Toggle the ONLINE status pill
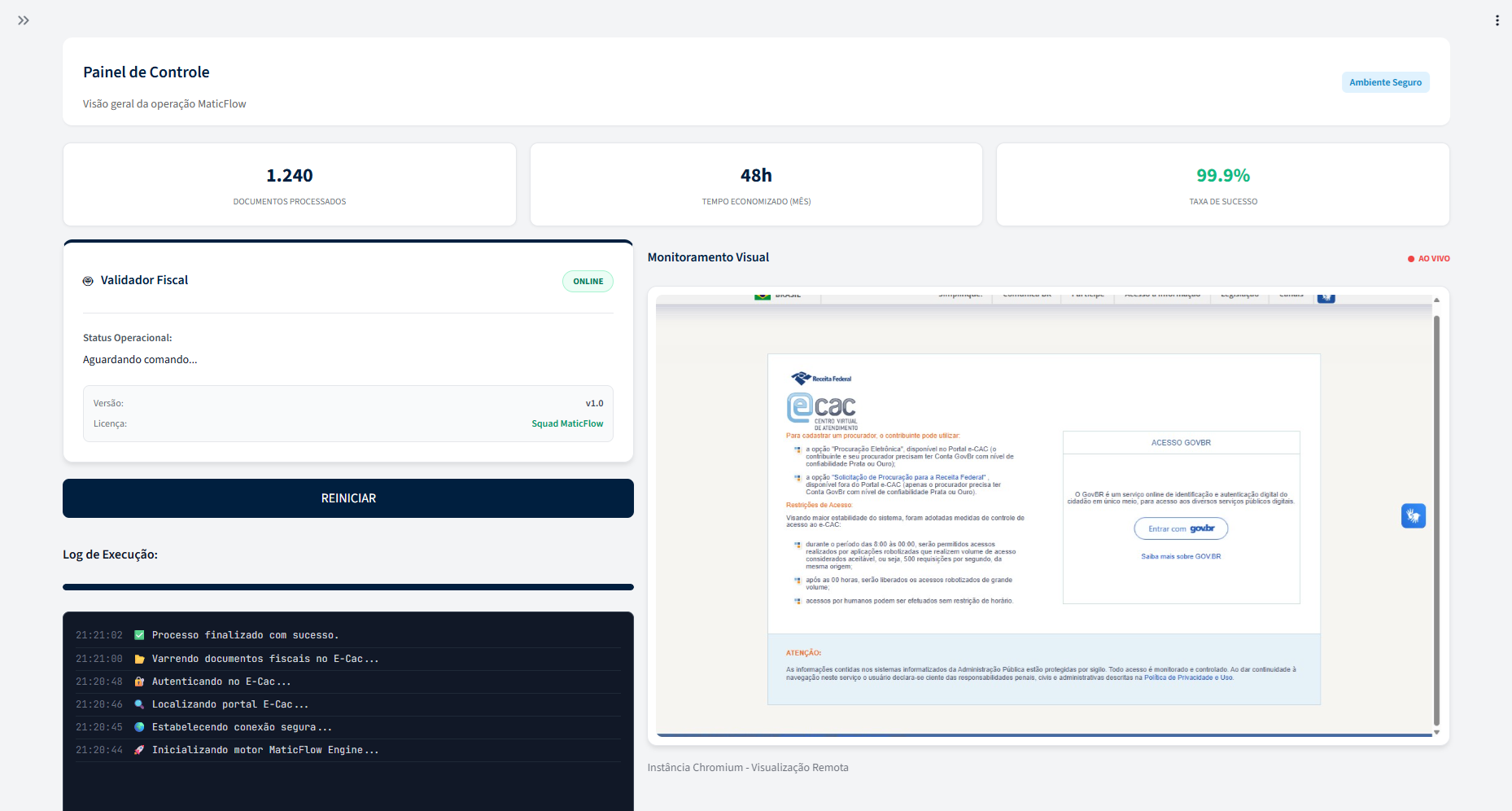 pos(588,281)
